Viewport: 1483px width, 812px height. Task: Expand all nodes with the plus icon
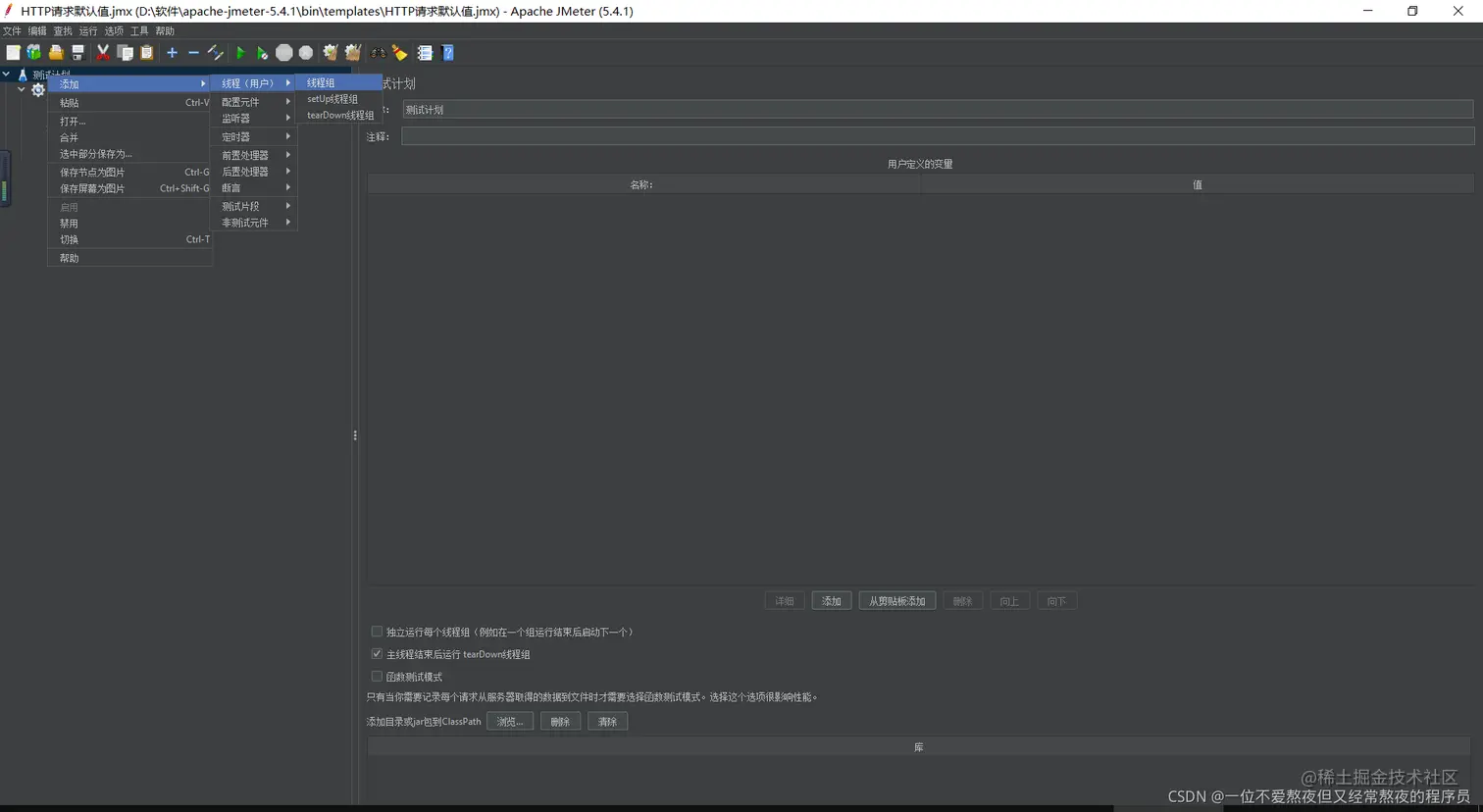tap(172, 53)
